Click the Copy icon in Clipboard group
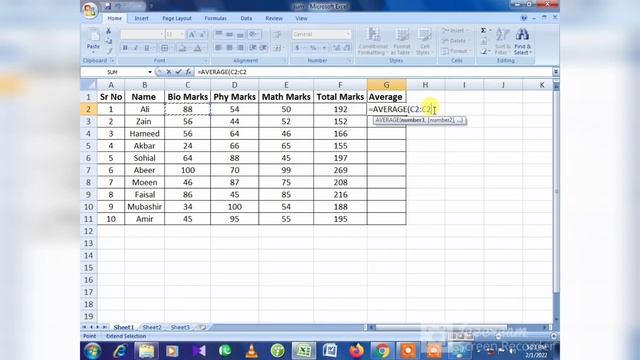The image size is (640, 360). click(x=109, y=41)
